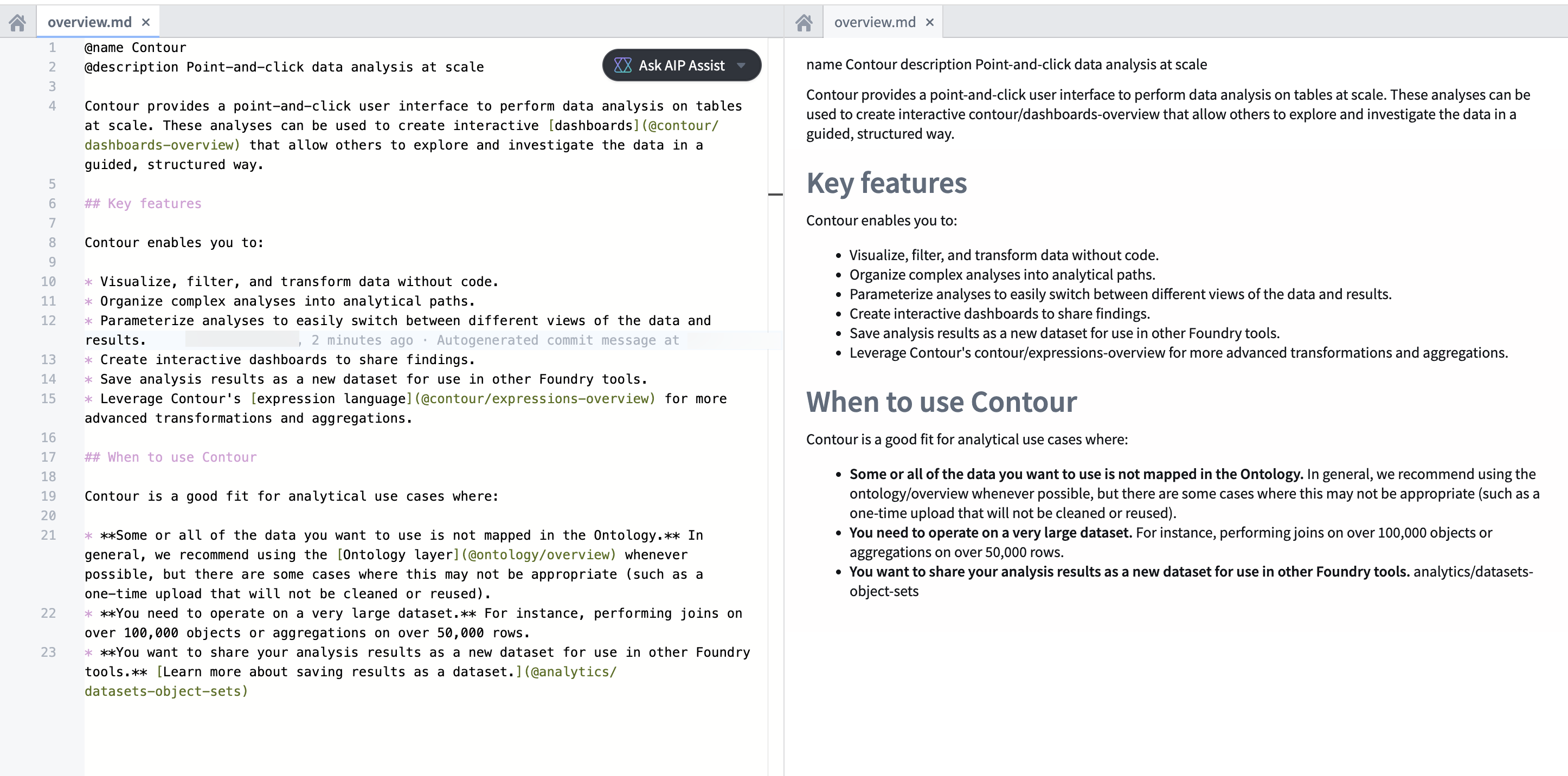Click 'You need to operate' bold text in preview

point(991,532)
